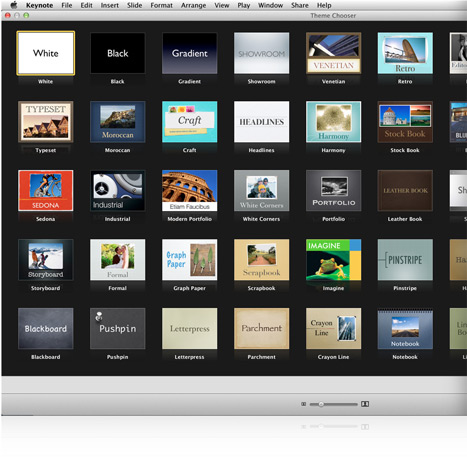Open the View menu

222,5
